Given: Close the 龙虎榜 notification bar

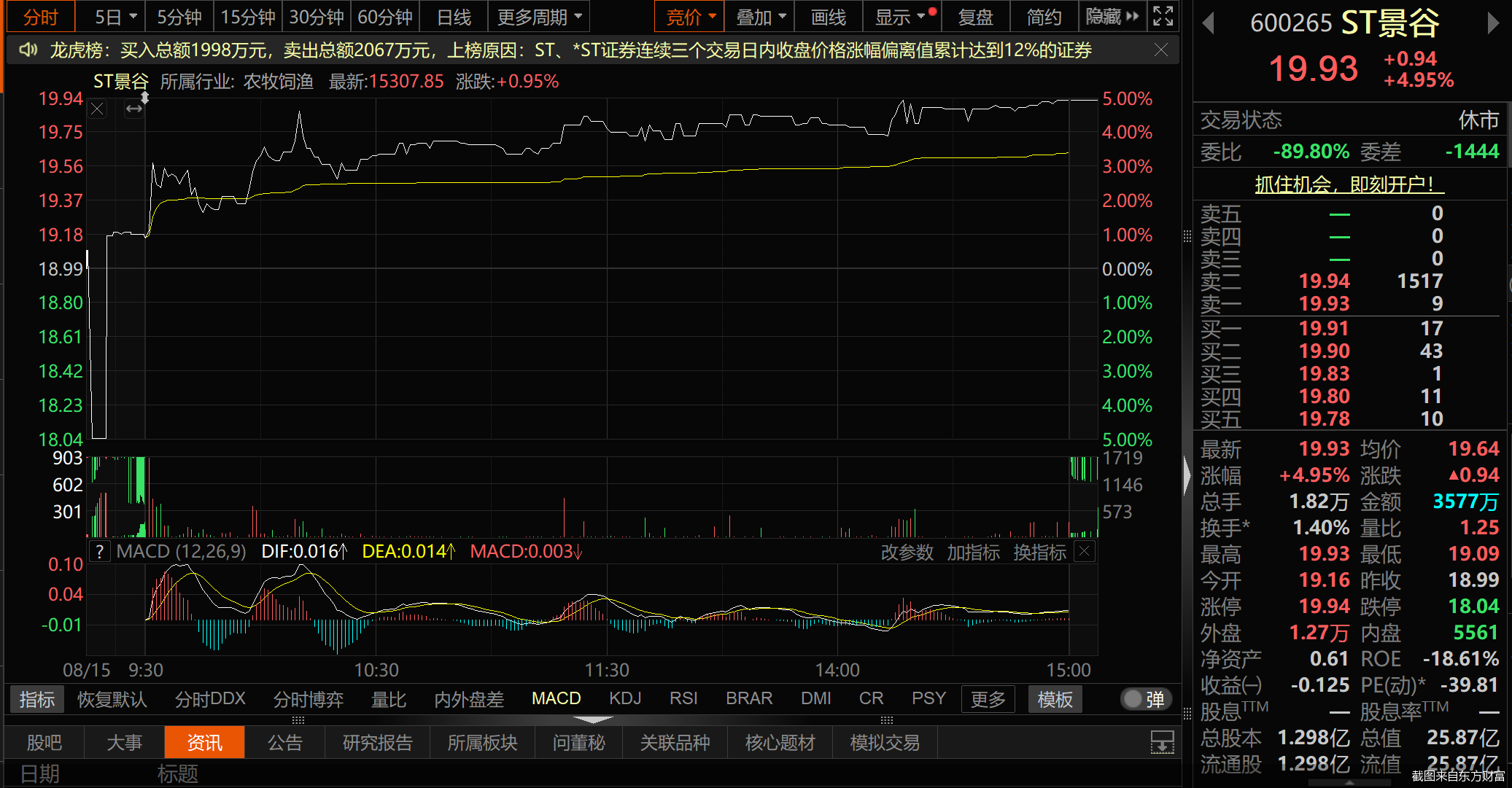Looking at the screenshot, I should [x=1161, y=50].
